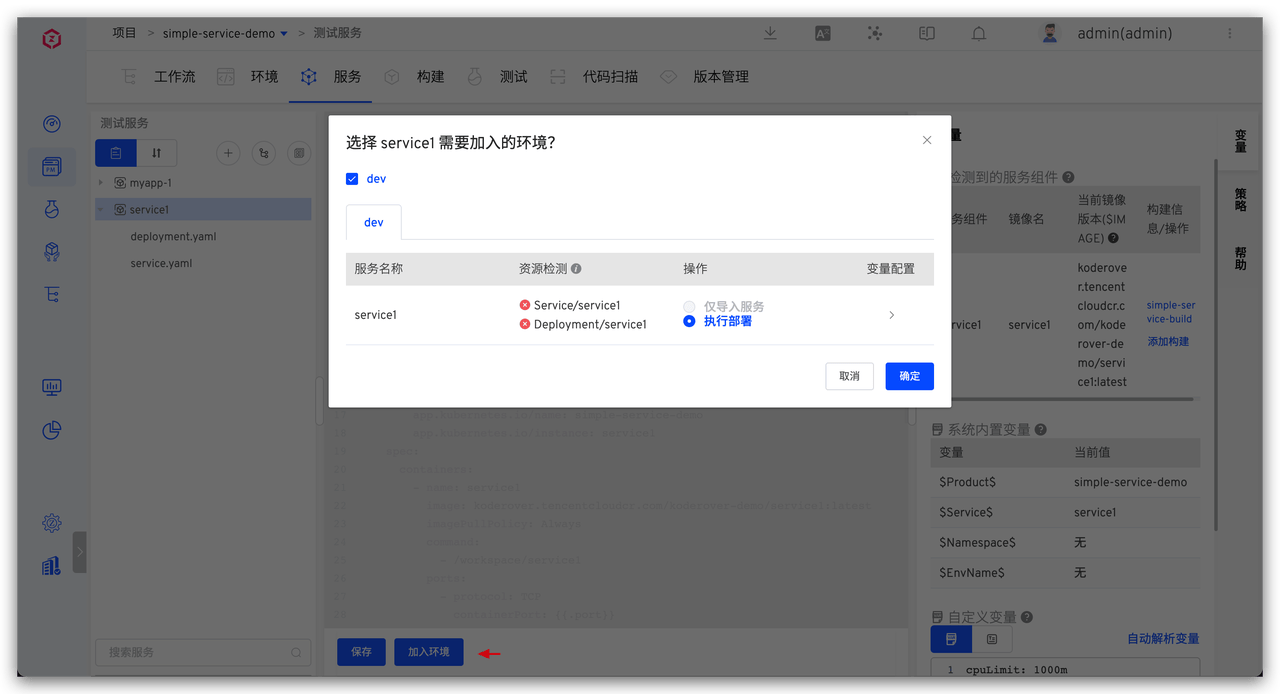Open the download center icon in top bar
The height and width of the screenshot is (694, 1280).
point(770,33)
